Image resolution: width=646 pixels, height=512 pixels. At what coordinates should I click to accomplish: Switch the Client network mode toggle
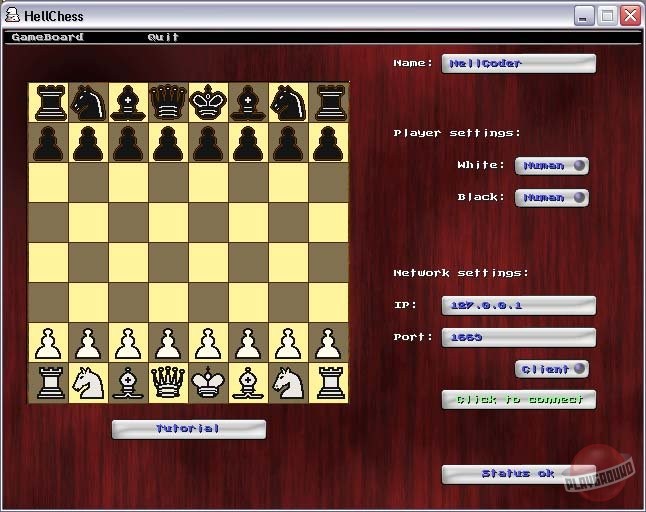coord(551,369)
